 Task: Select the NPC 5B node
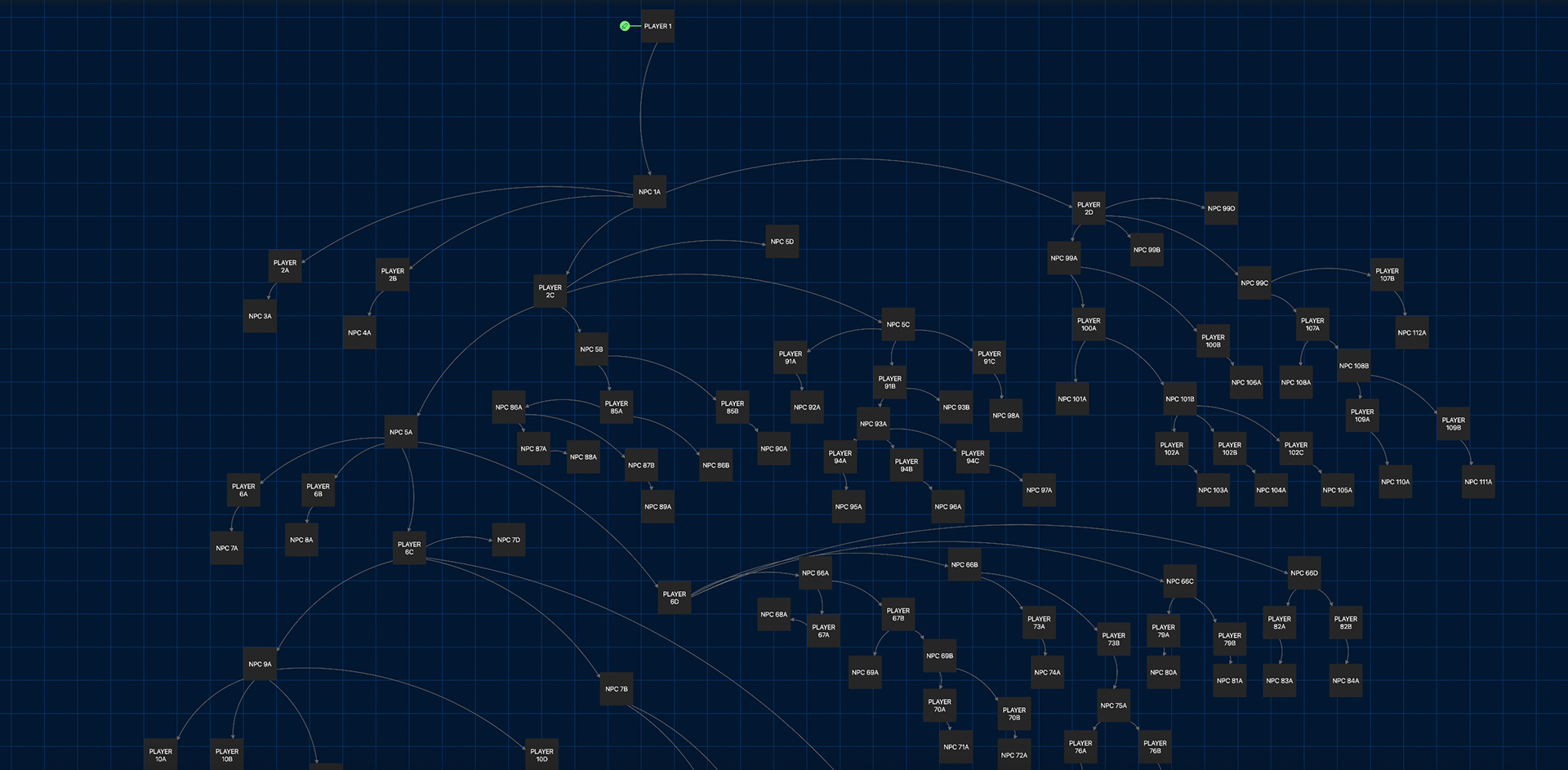pos(591,349)
